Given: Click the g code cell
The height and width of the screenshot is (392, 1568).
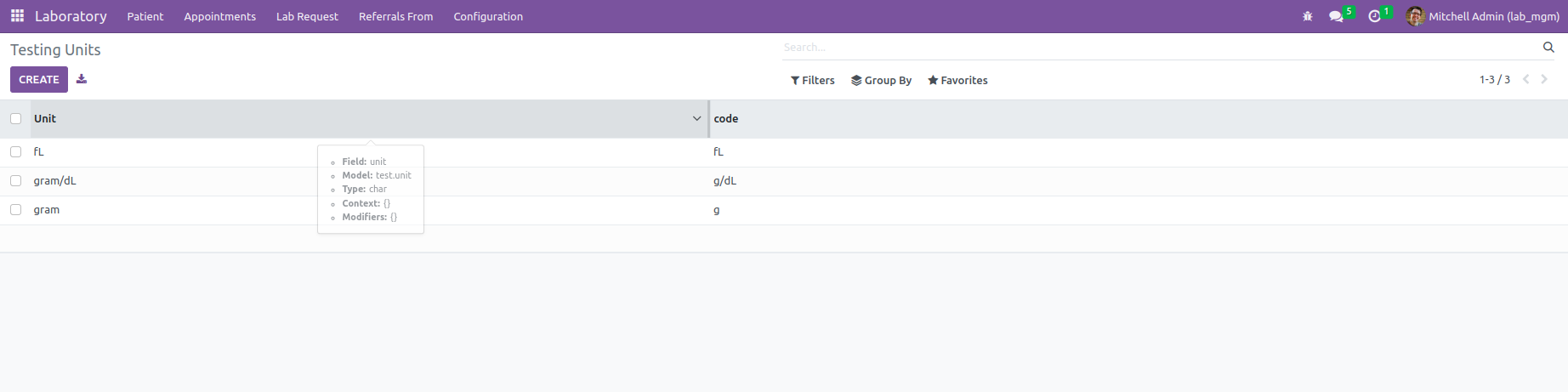Looking at the screenshot, I should pyautogui.click(x=717, y=209).
